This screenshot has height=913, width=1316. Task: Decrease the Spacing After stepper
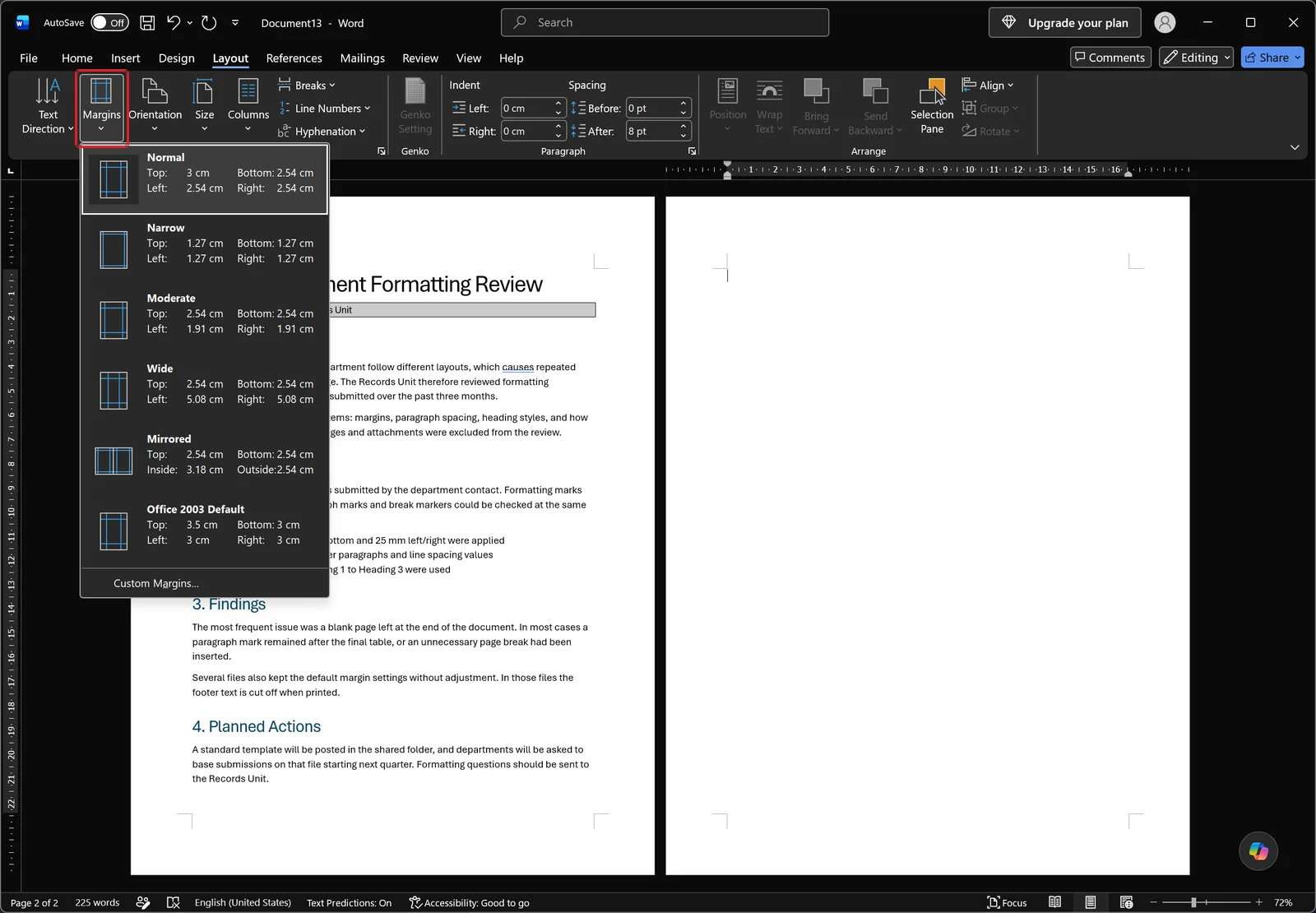click(x=683, y=136)
